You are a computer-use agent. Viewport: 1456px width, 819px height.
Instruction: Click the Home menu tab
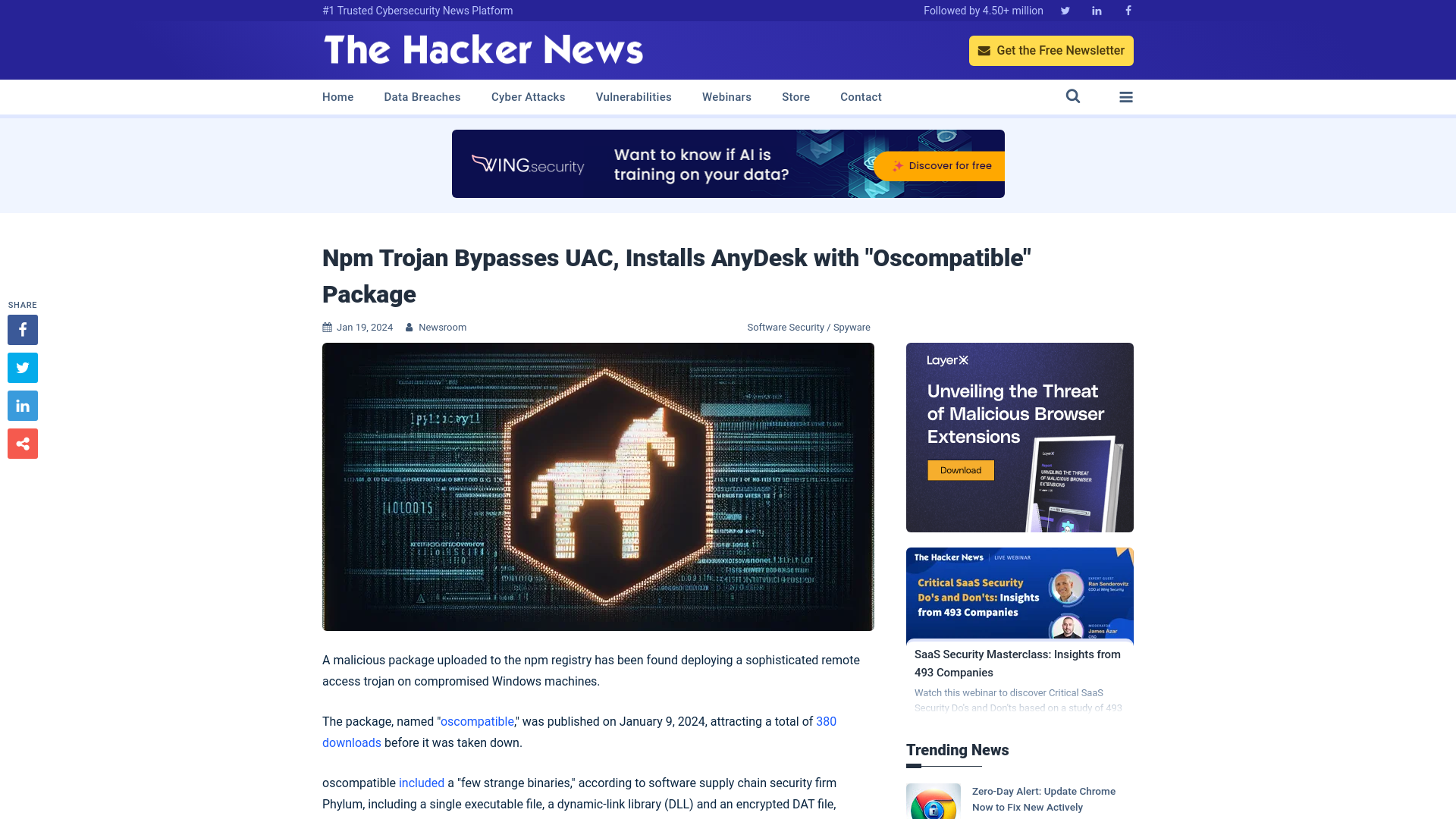pyautogui.click(x=337, y=96)
